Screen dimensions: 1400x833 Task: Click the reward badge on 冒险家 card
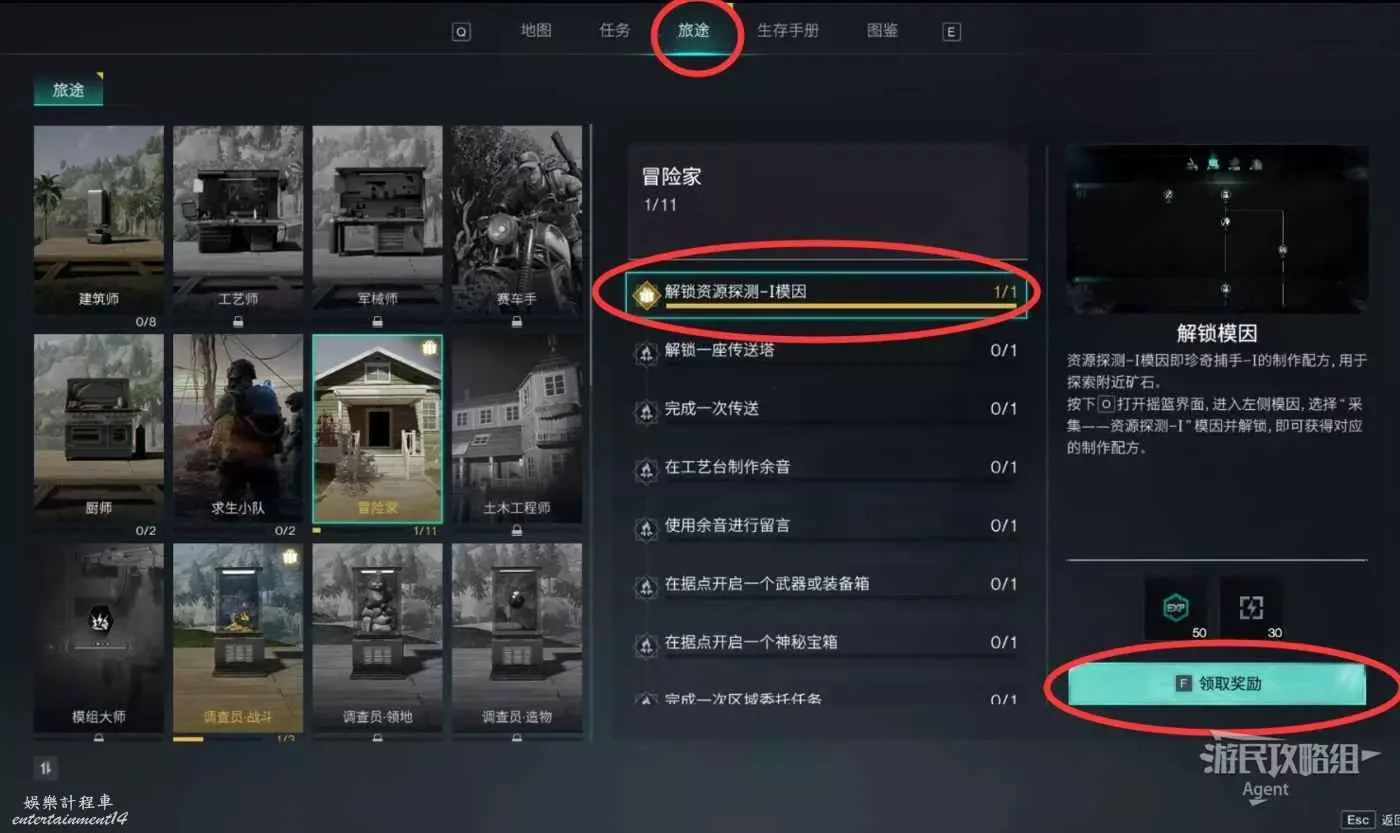(x=429, y=348)
